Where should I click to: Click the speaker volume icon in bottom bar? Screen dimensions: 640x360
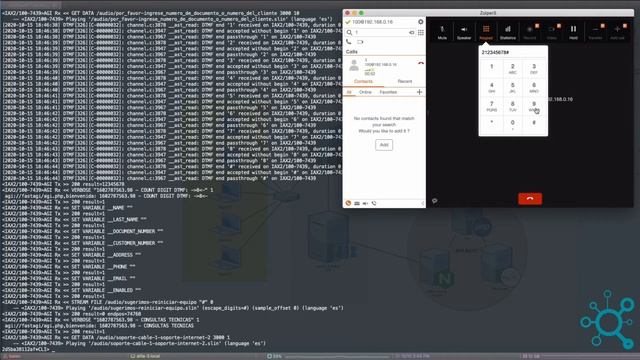coord(365,203)
